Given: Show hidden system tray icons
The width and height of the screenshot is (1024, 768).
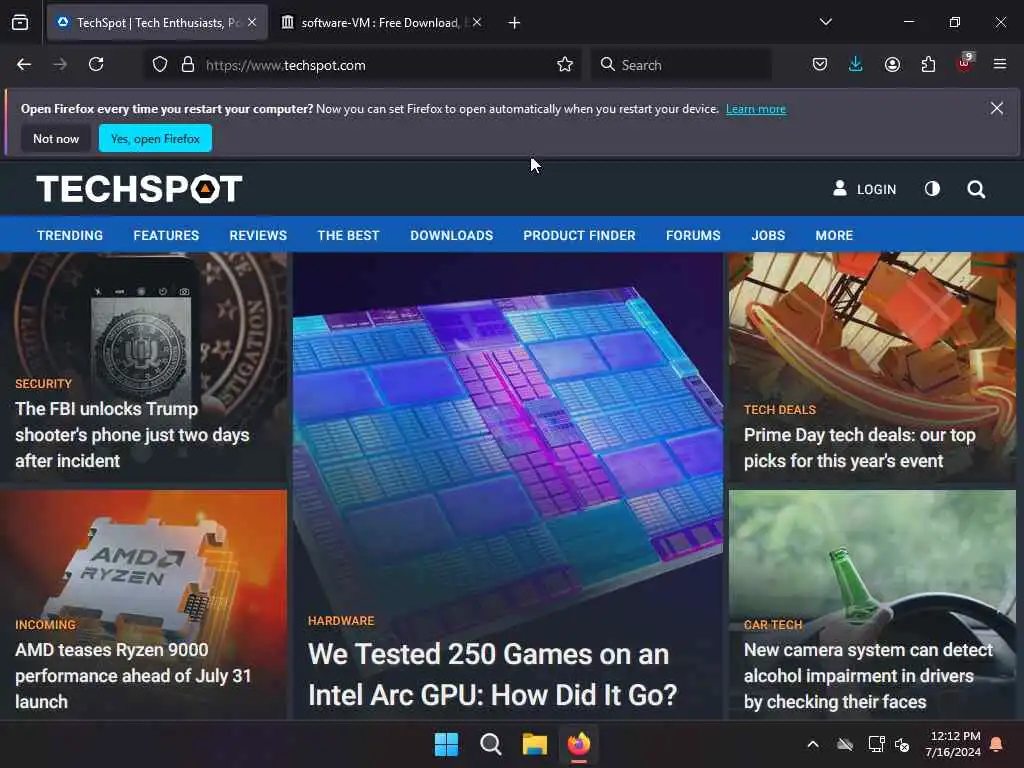Looking at the screenshot, I should tap(813, 744).
